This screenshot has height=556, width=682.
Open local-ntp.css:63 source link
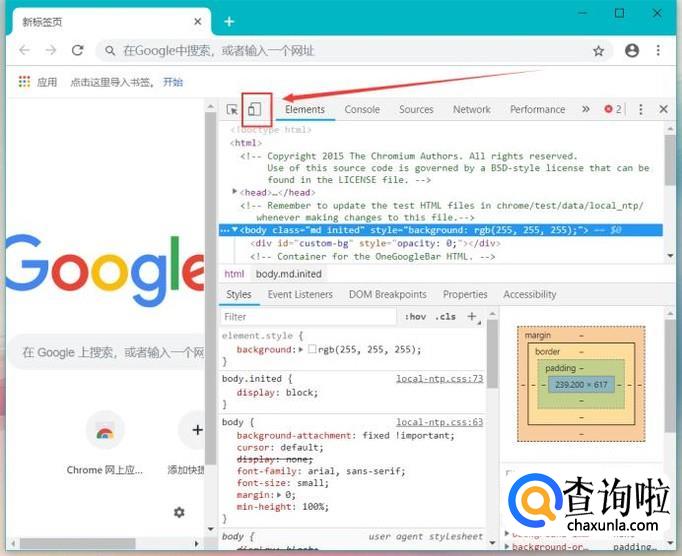(439, 422)
